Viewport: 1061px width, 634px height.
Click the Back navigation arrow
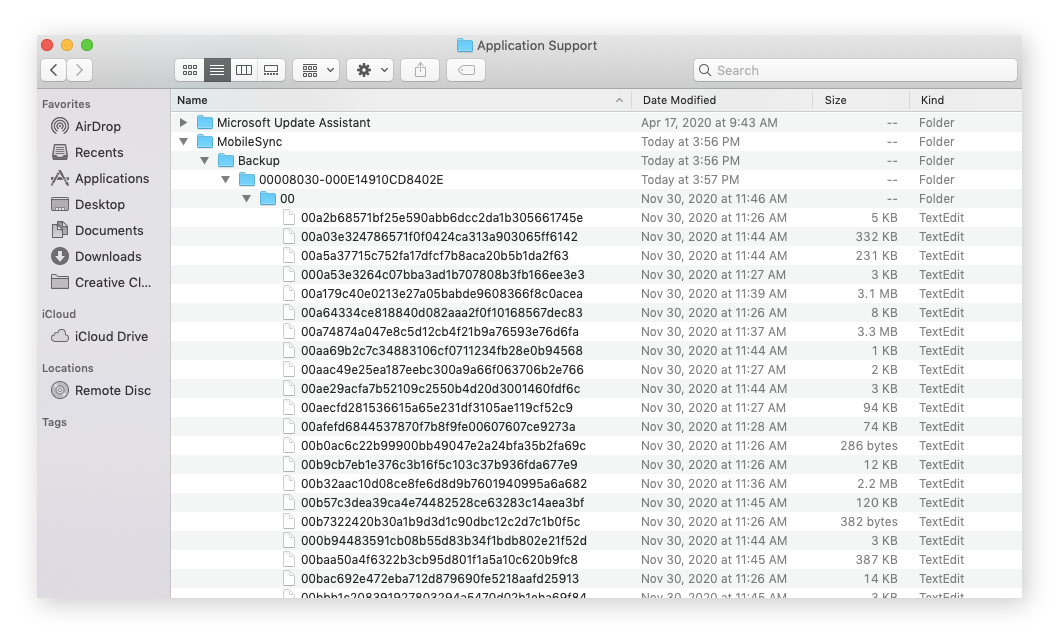coord(53,70)
